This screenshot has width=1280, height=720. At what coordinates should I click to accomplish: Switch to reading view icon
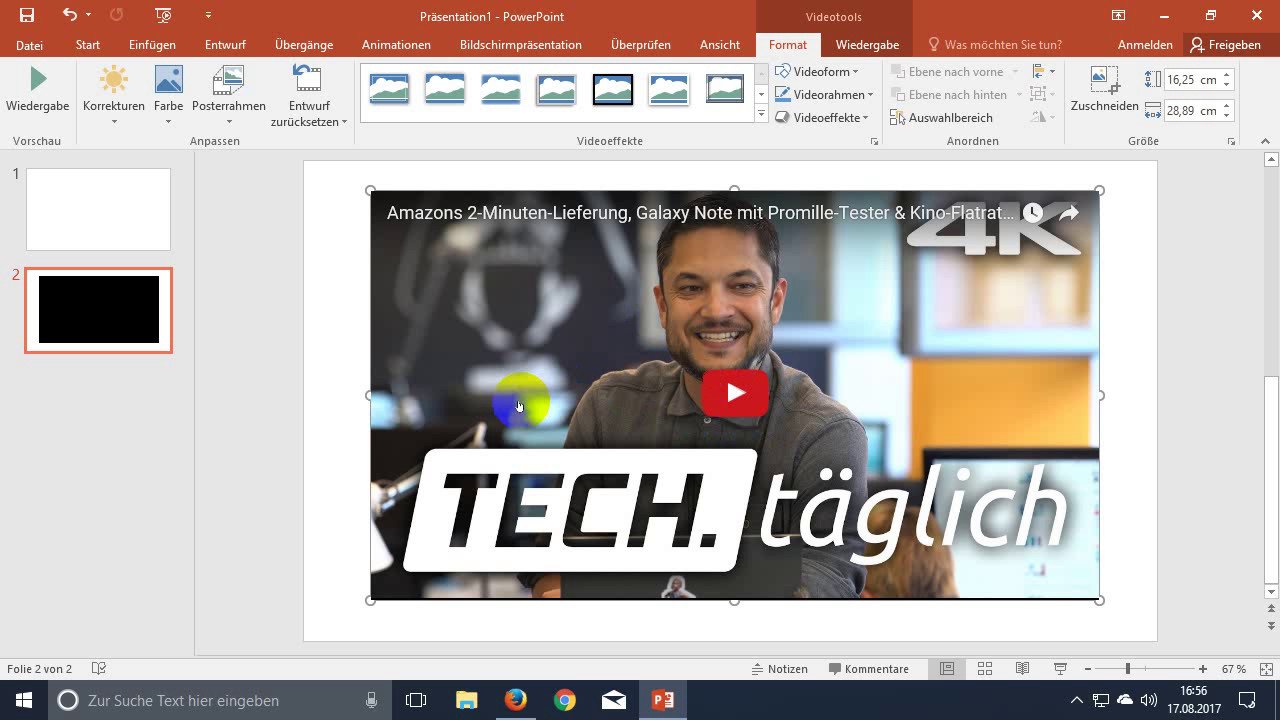click(x=1023, y=669)
